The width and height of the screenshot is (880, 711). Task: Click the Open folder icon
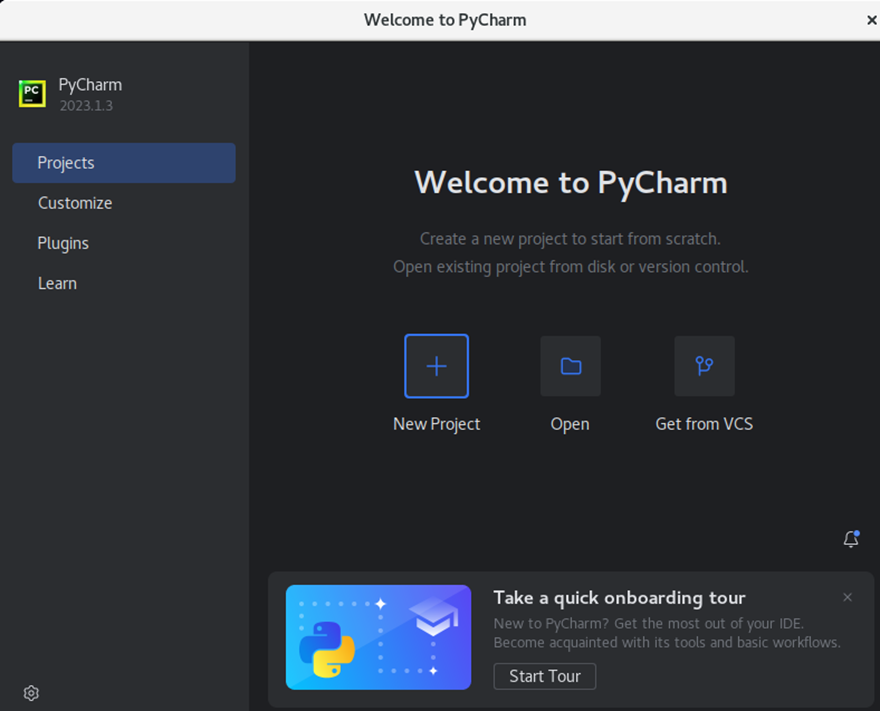pos(571,366)
